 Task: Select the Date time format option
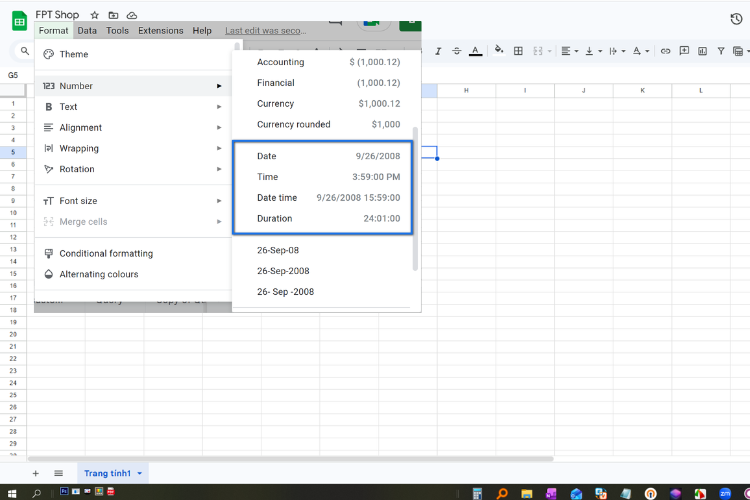(x=326, y=198)
